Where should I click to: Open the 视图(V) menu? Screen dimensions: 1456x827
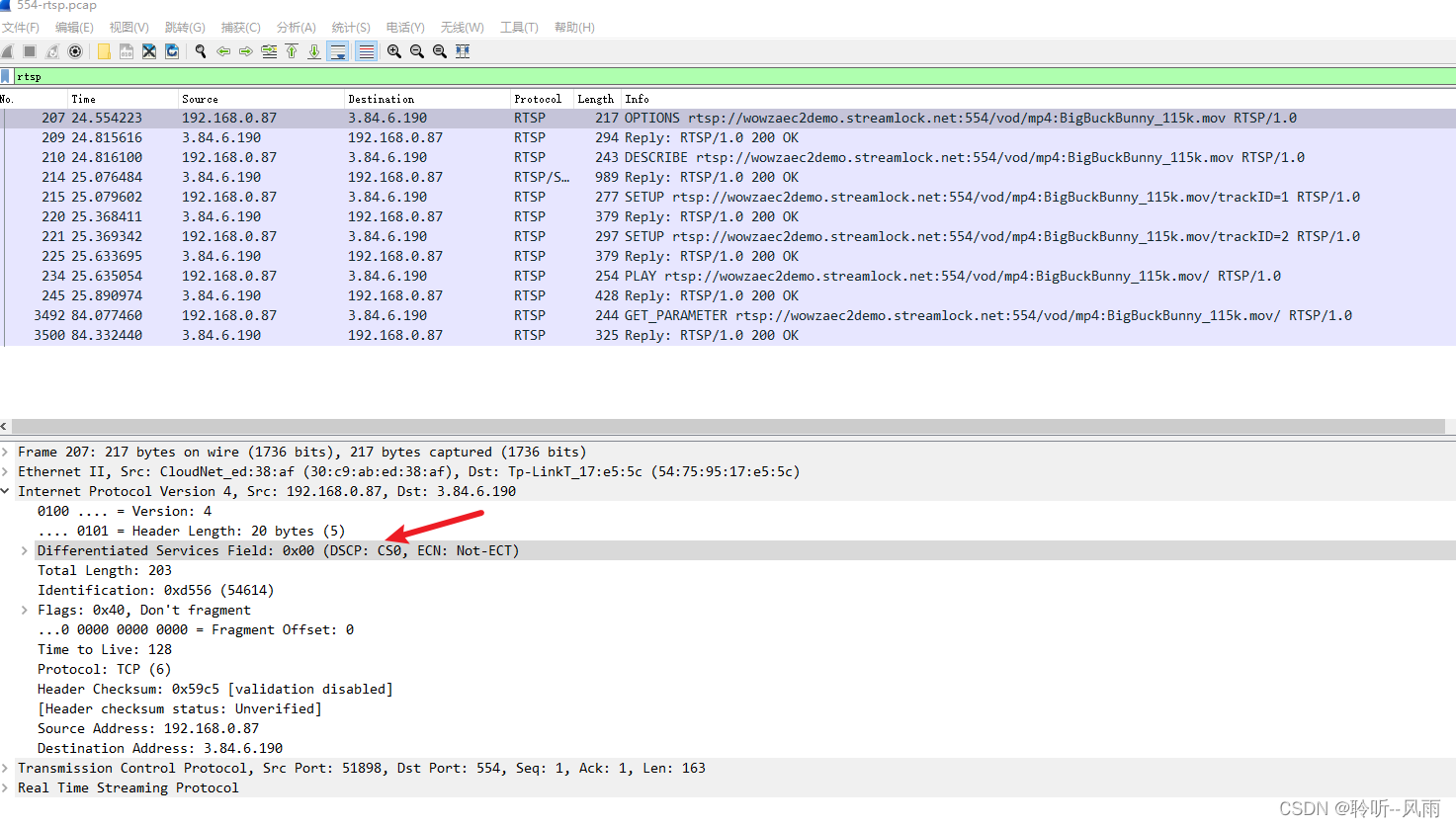(x=129, y=28)
